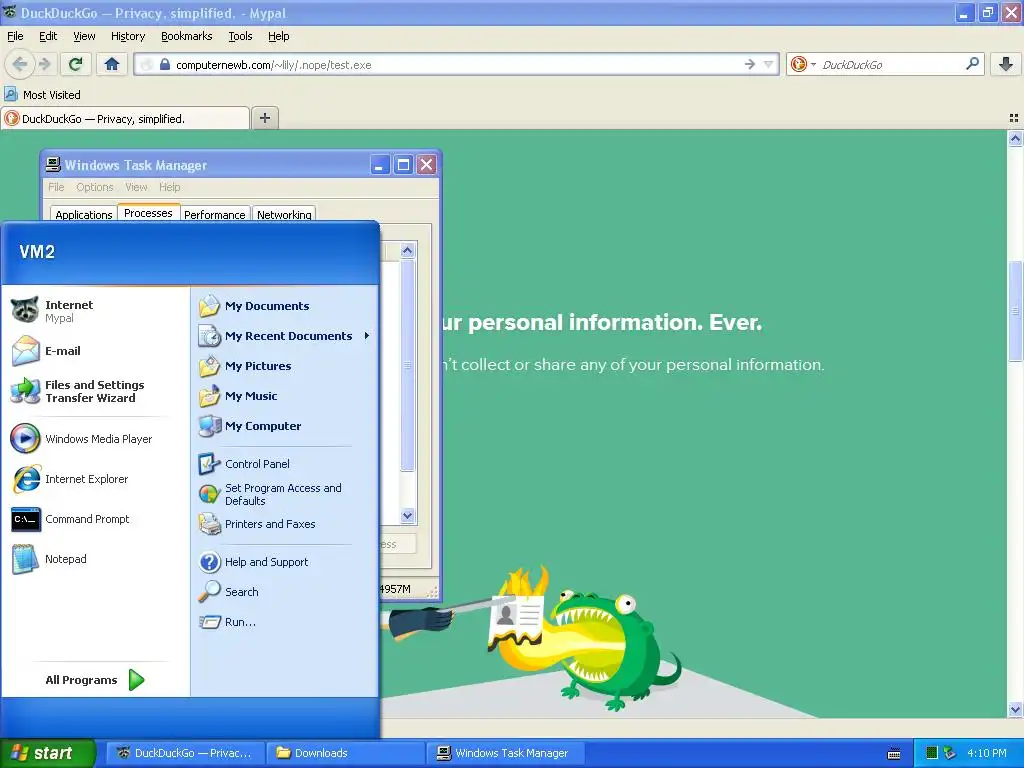Open My Pictures folder
This screenshot has height=768, width=1024.
tap(285, 366)
